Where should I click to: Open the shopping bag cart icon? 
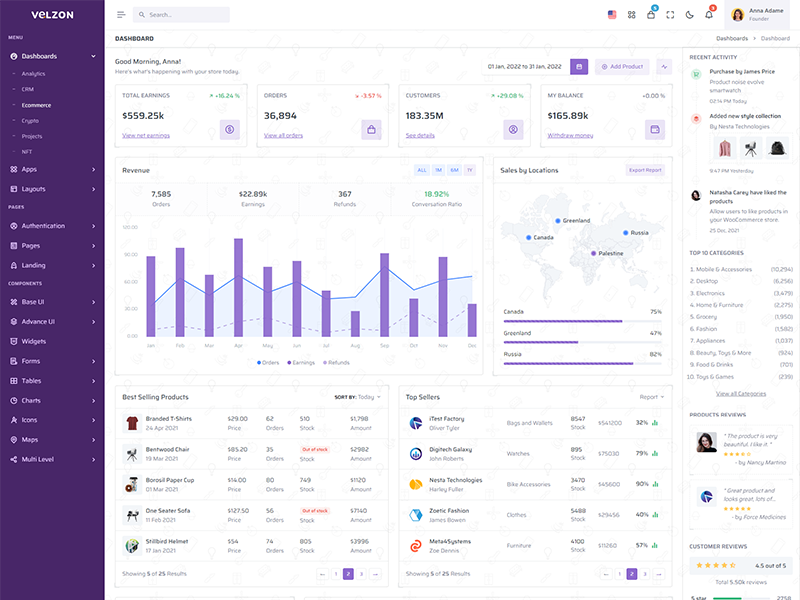coord(651,15)
